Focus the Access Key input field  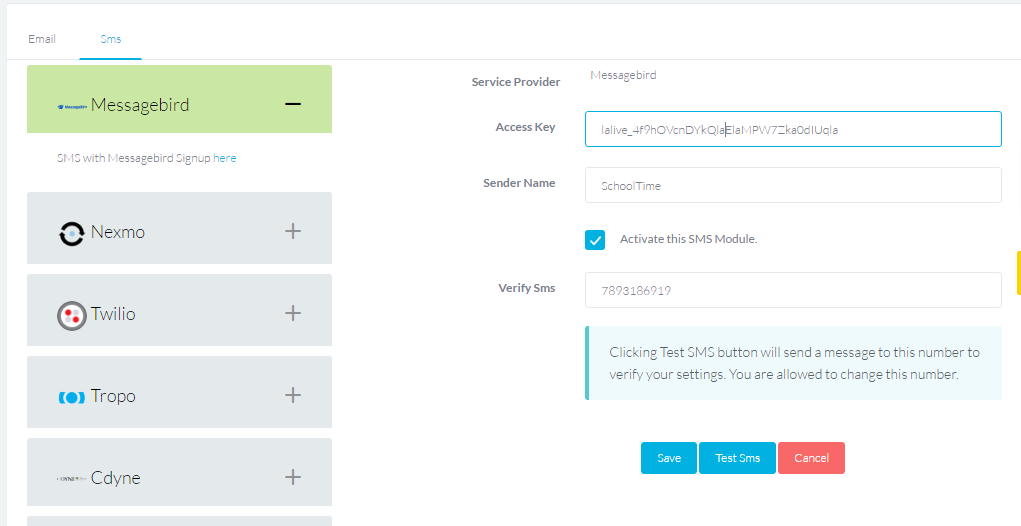pyautogui.click(x=793, y=129)
